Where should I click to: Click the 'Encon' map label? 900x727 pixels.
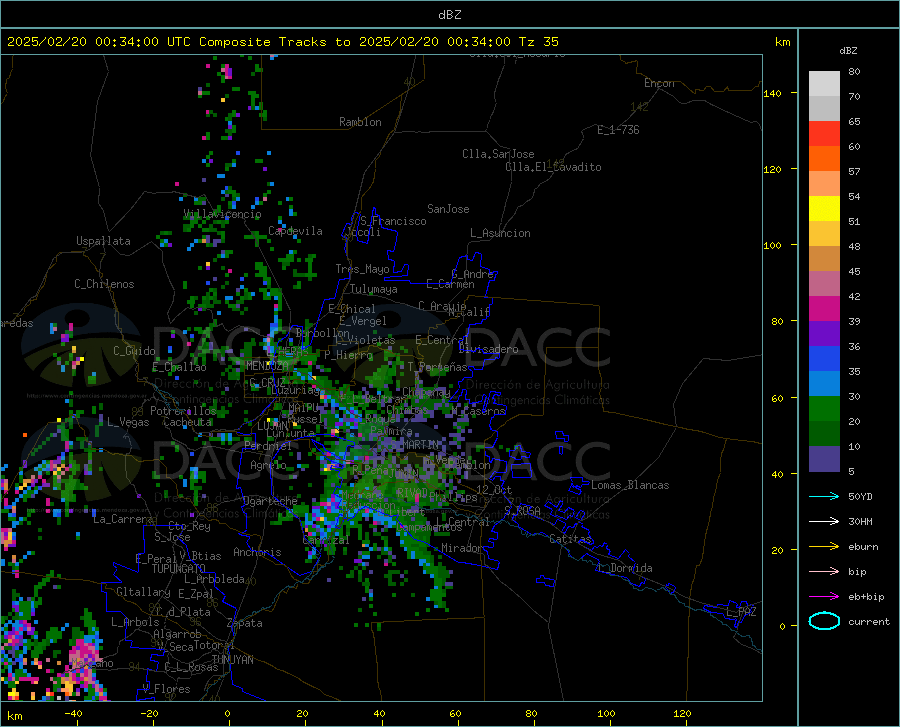(659, 83)
